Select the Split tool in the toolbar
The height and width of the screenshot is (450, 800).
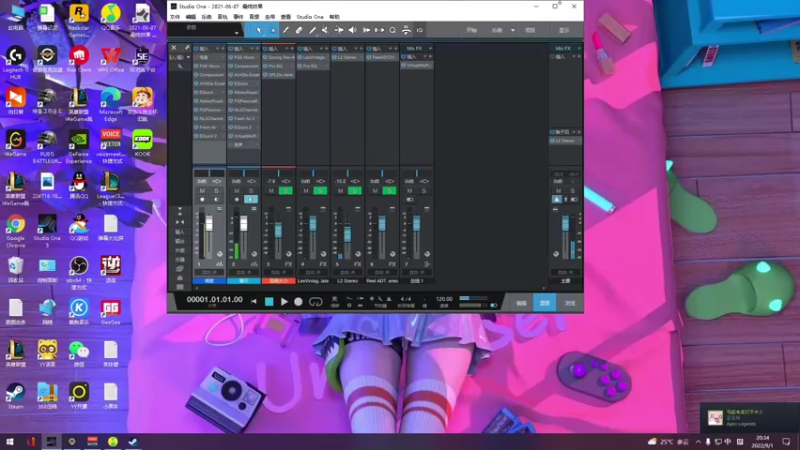[x=286, y=31]
